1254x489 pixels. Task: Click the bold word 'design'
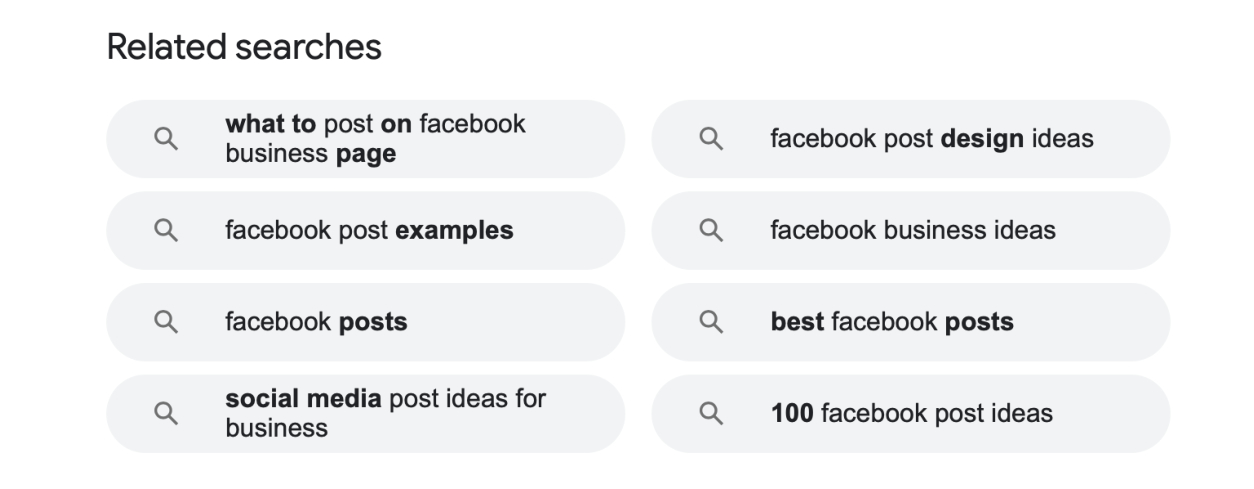coord(982,139)
